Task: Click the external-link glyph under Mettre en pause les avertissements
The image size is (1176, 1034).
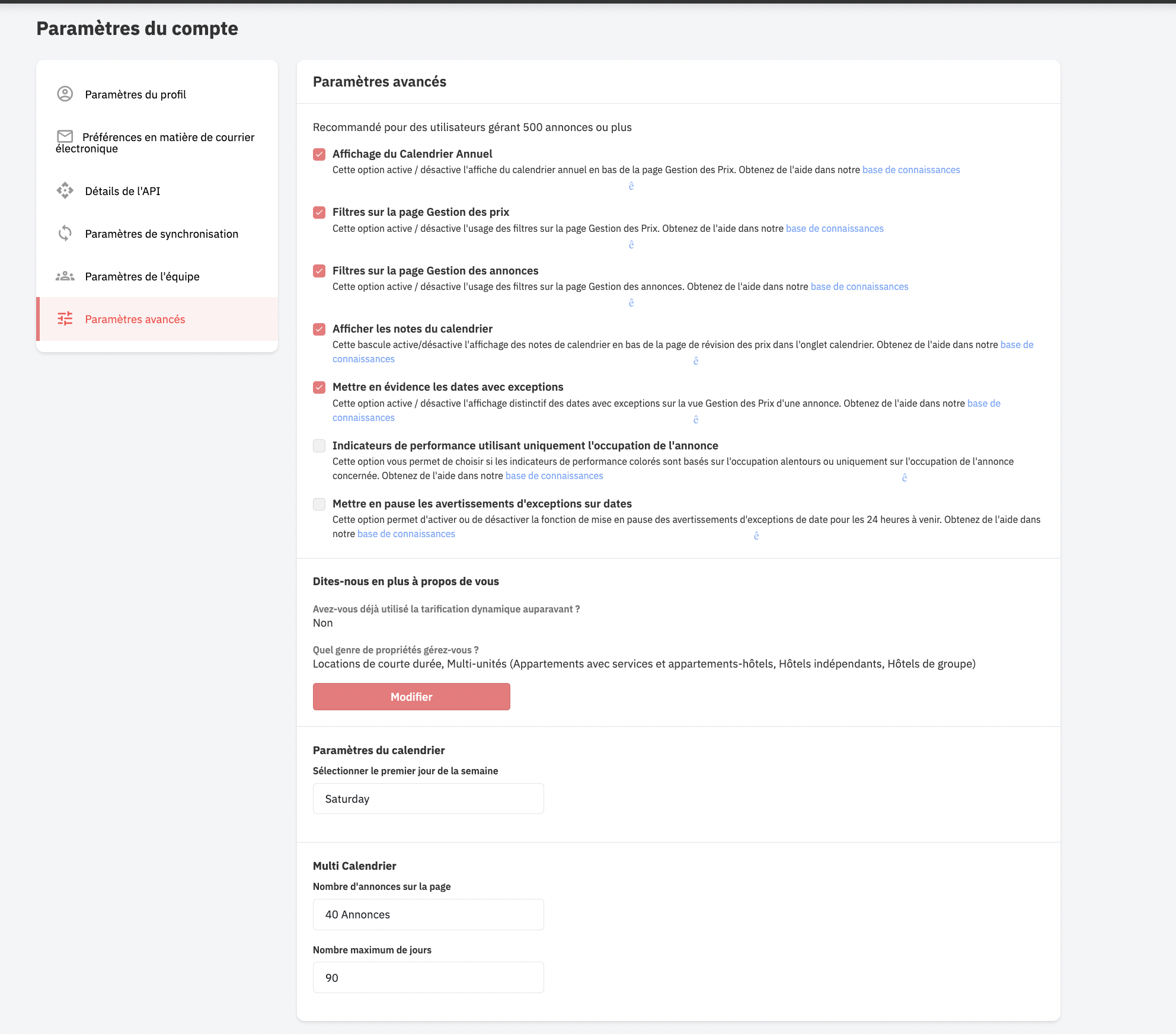Action: pos(756,536)
